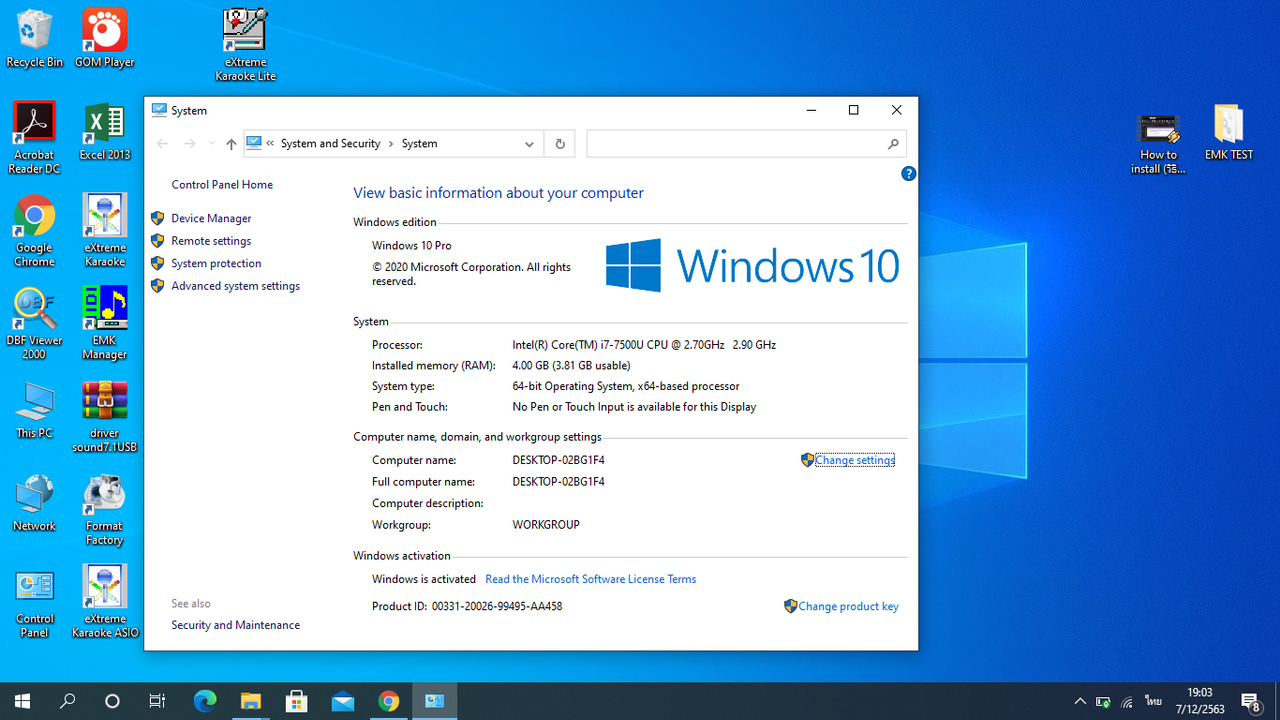Viewport: 1280px width, 720px height.
Task: Click the taskbar clock and date
Action: coord(1199,701)
